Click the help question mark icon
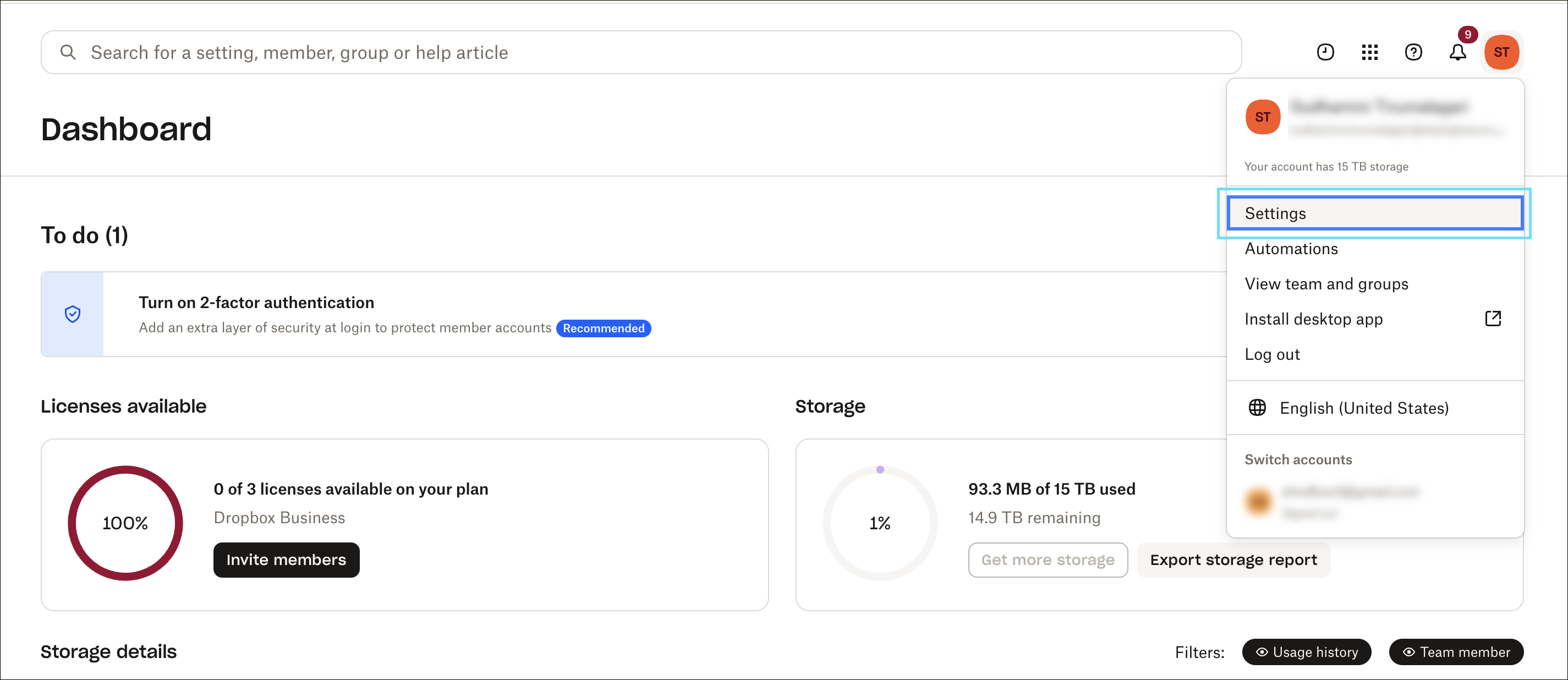 pyautogui.click(x=1413, y=52)
